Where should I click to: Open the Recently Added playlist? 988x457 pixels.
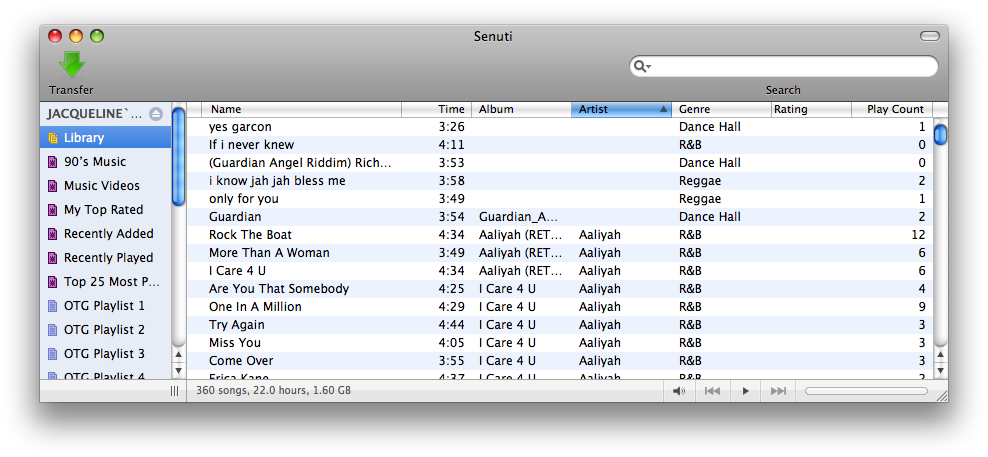point(108,234)
